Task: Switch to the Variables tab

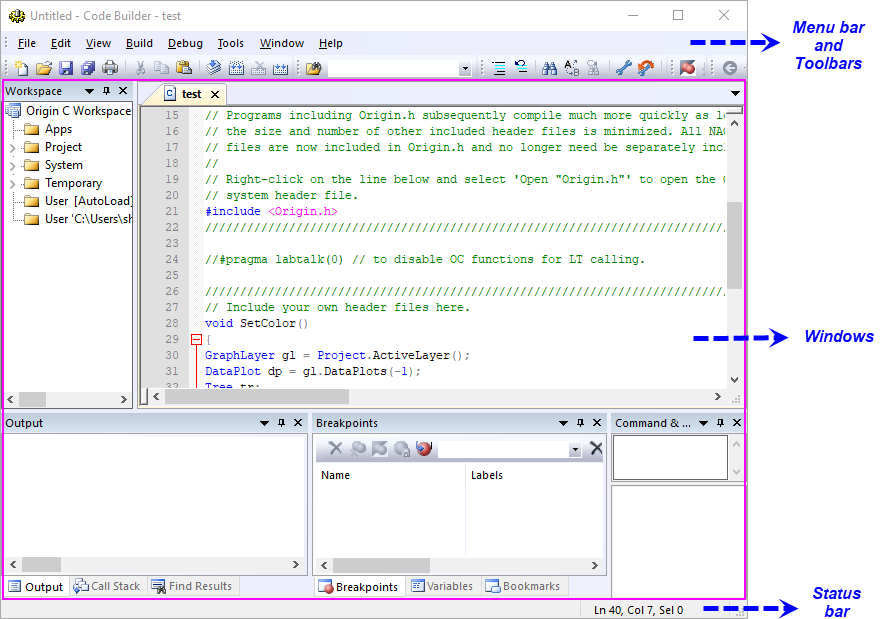Action: point(443,586)
